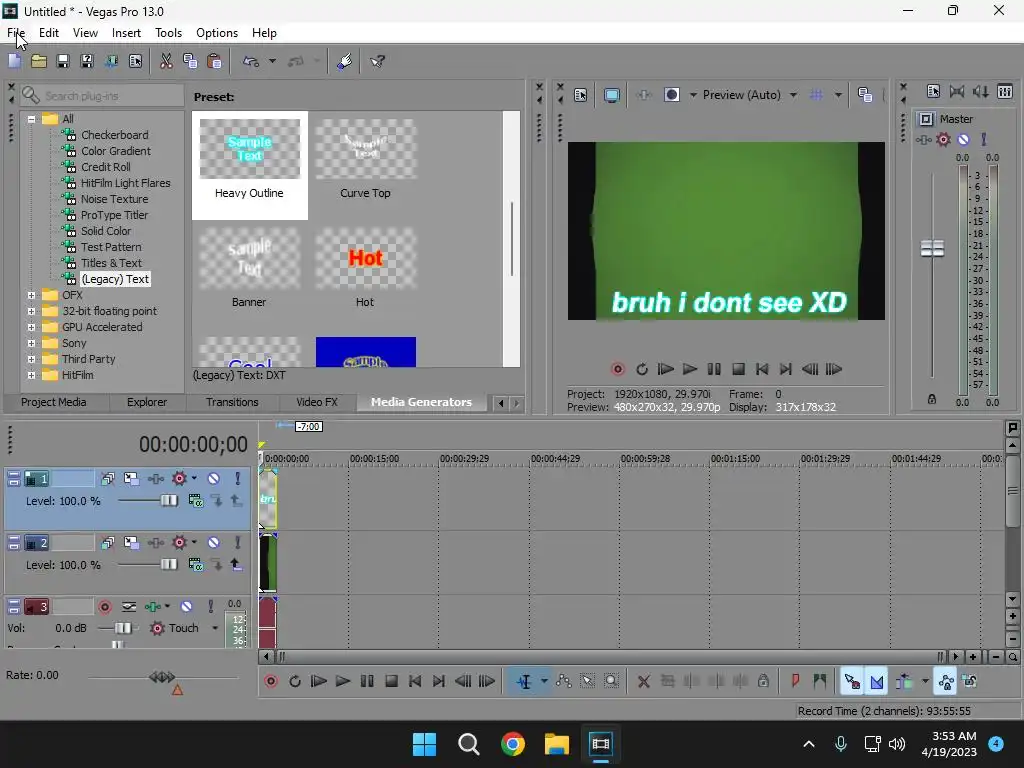The image size is (1024, 768).
Task: Click Copy Snapshot to Clipboard icon
Action: point(865,95)
